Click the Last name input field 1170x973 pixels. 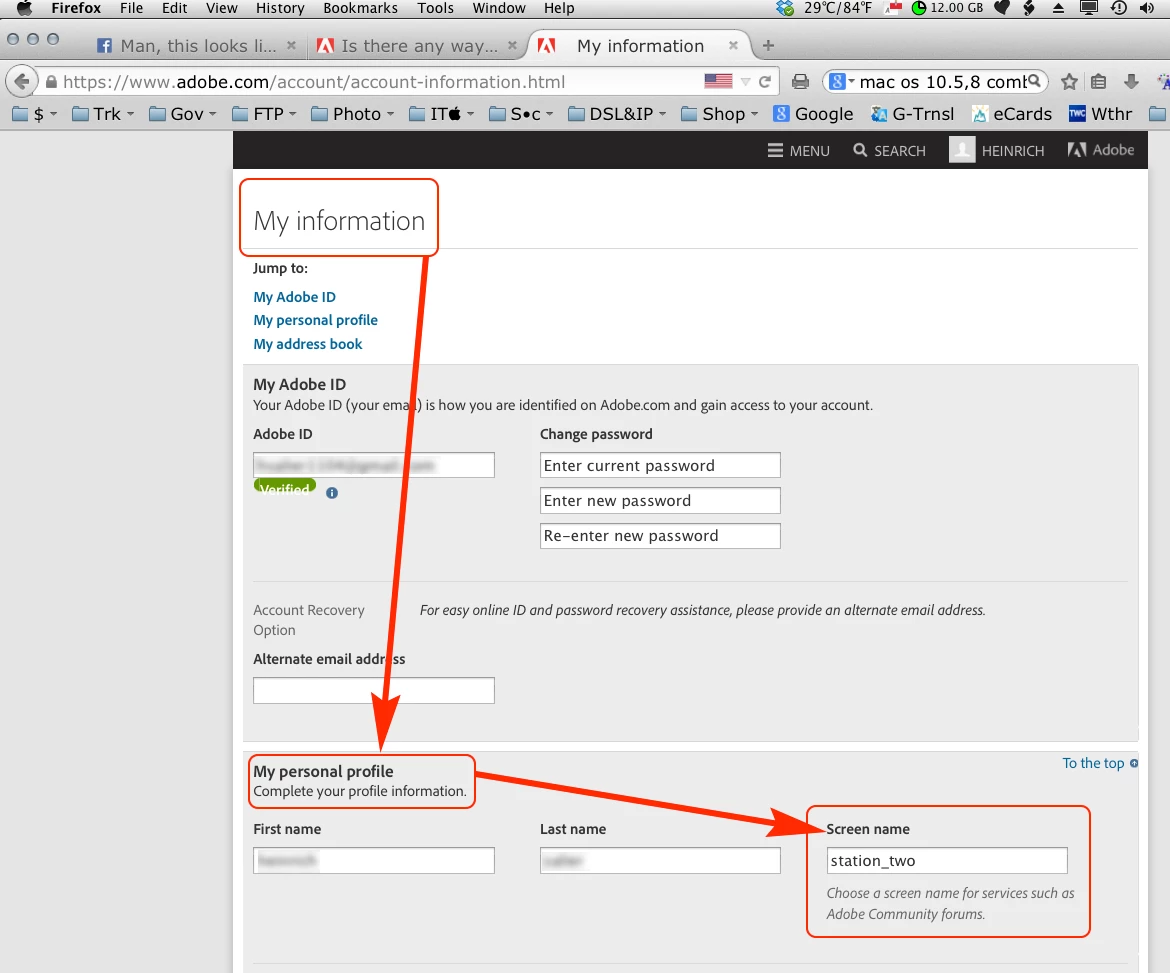(x=660, y=860)
